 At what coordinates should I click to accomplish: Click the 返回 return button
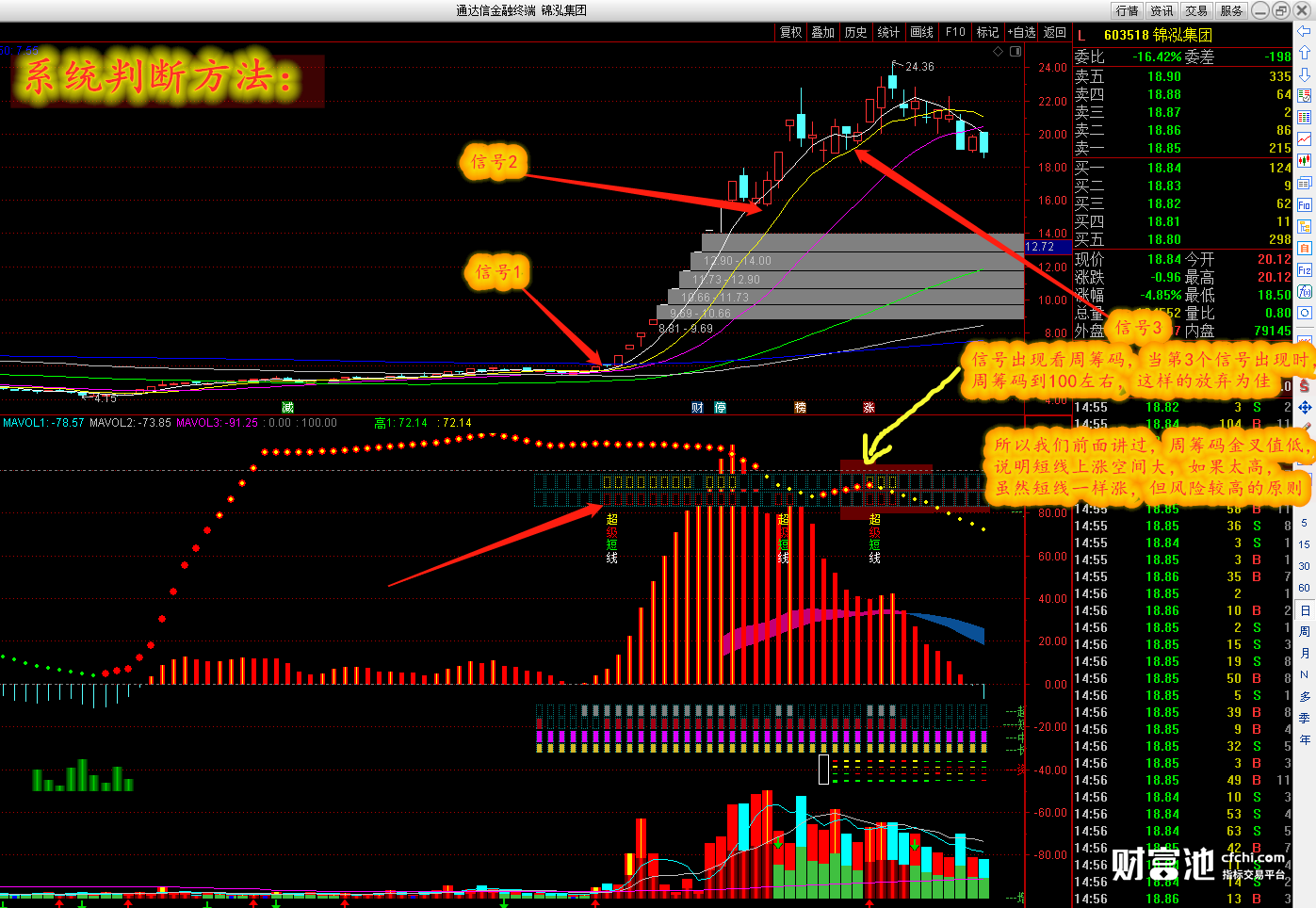pos(1055,32)
